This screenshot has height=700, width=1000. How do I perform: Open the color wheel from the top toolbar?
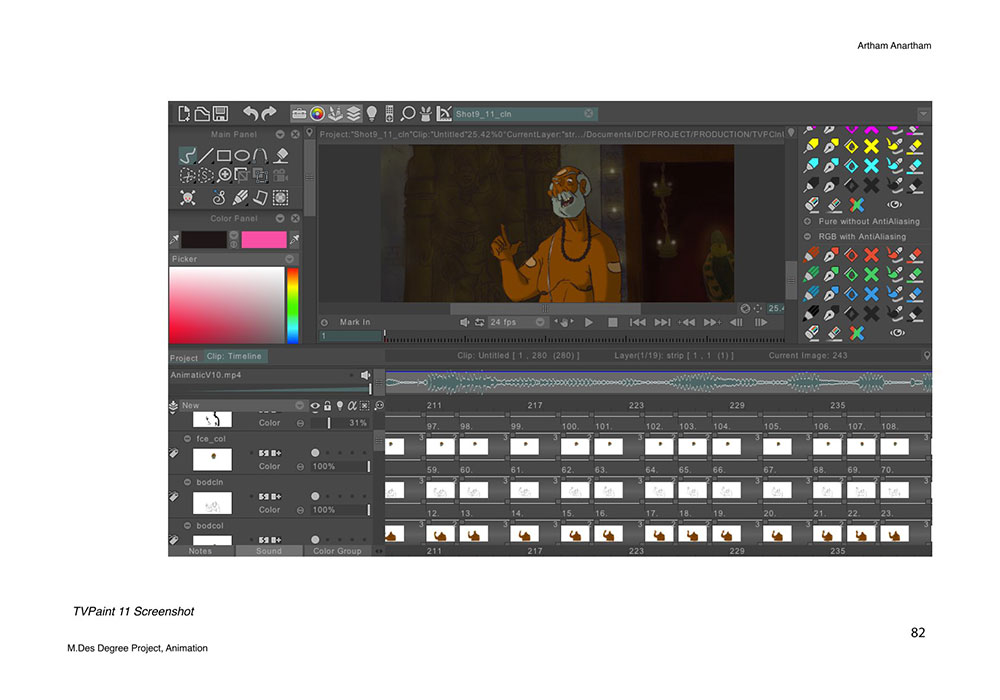[315, 114]
